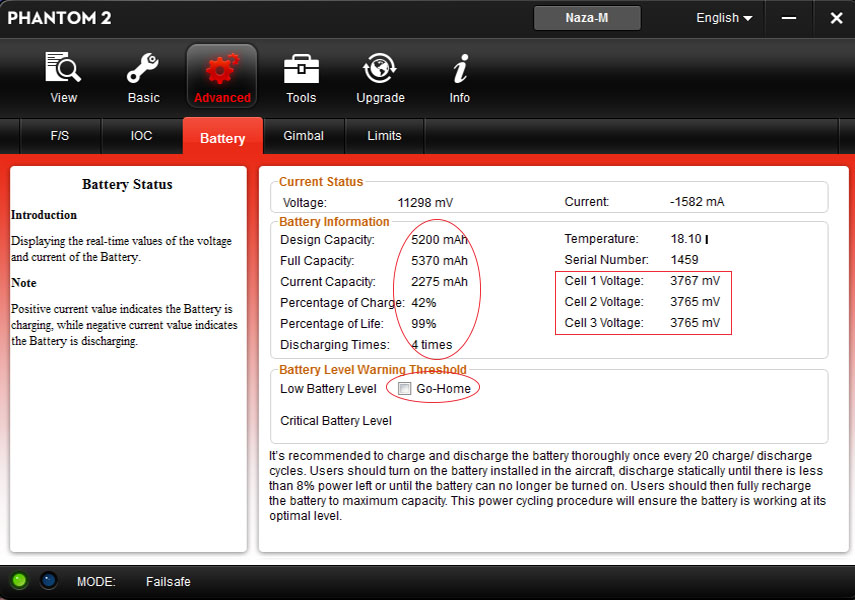Click the PHANTOM 2 title logo
The height and width of the screenshot is (600, 855).
tap(59, 18)
